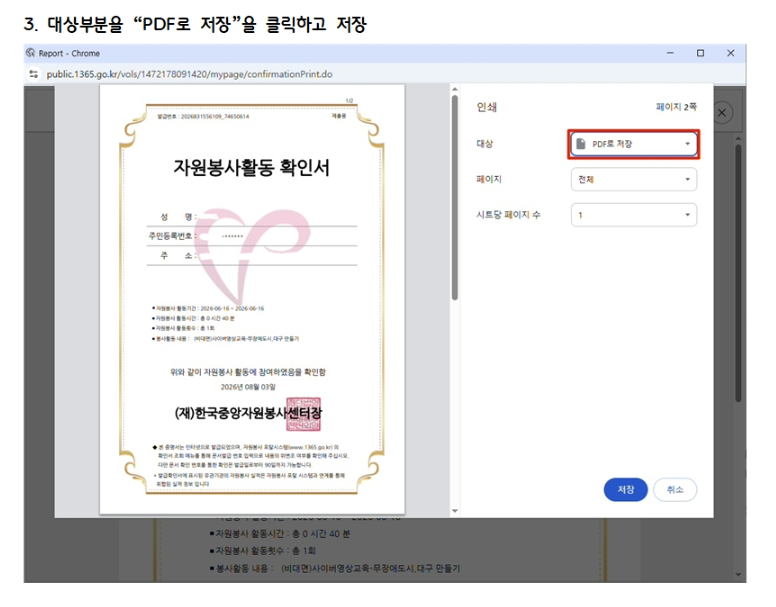
Task: Click the URL public.1365.go.kr address text
Action: coord(189,74)
